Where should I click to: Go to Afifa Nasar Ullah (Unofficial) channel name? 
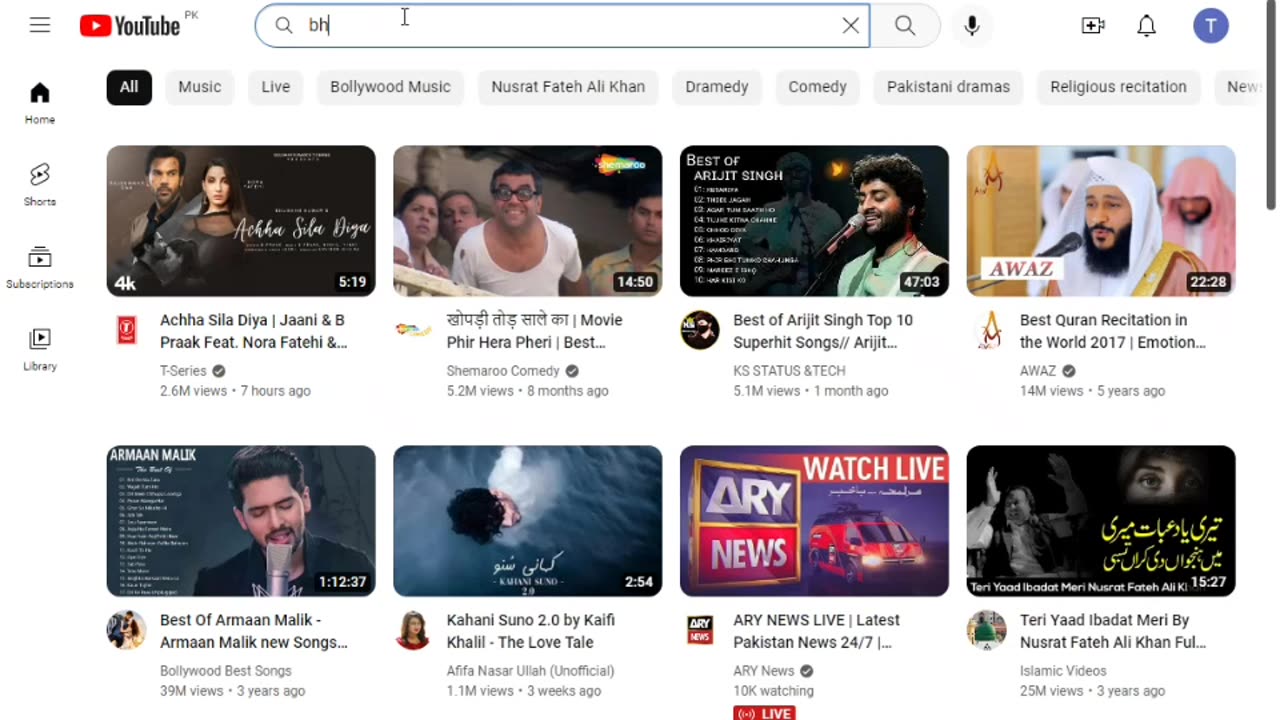pyautogui.click(x=531, y=671)
